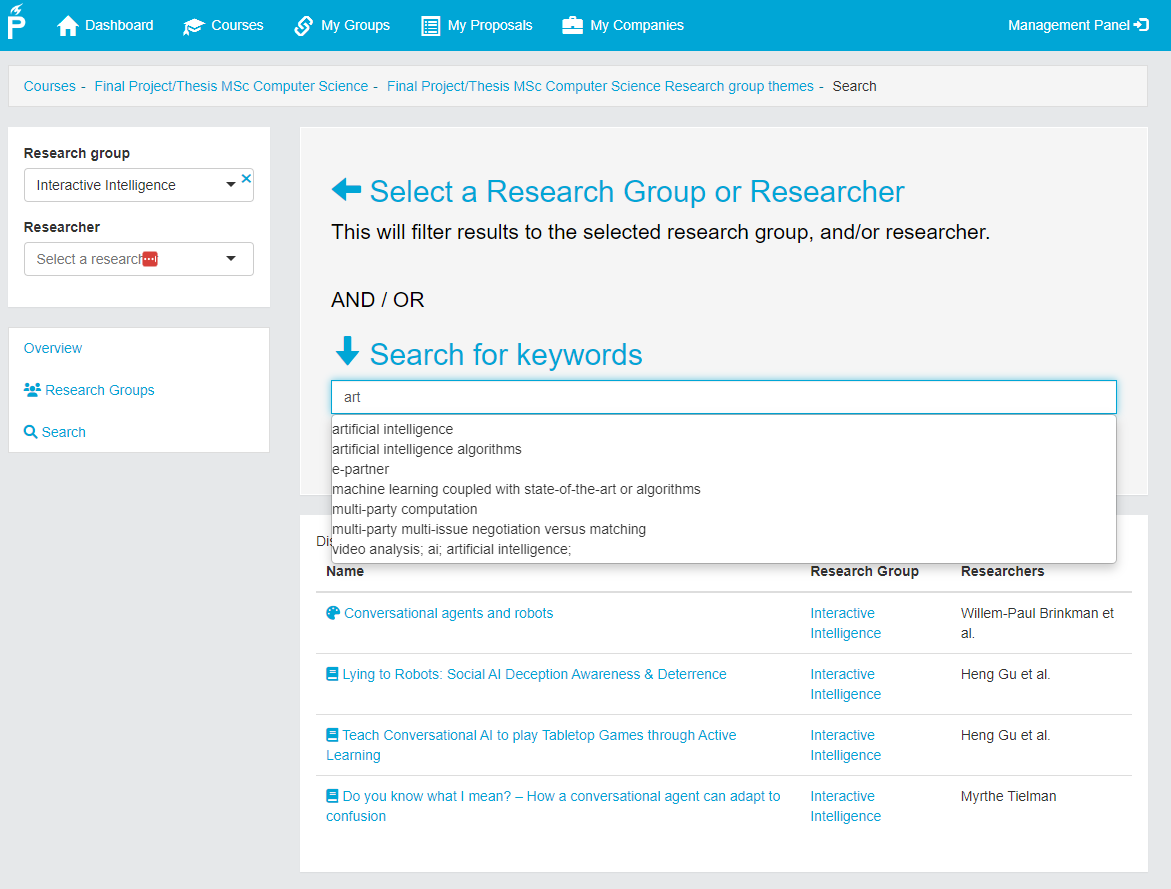Viewport: 1171px width, 889px height.
Task: Click the My Companies briefcase icon
Action: [x=572, y=26]
